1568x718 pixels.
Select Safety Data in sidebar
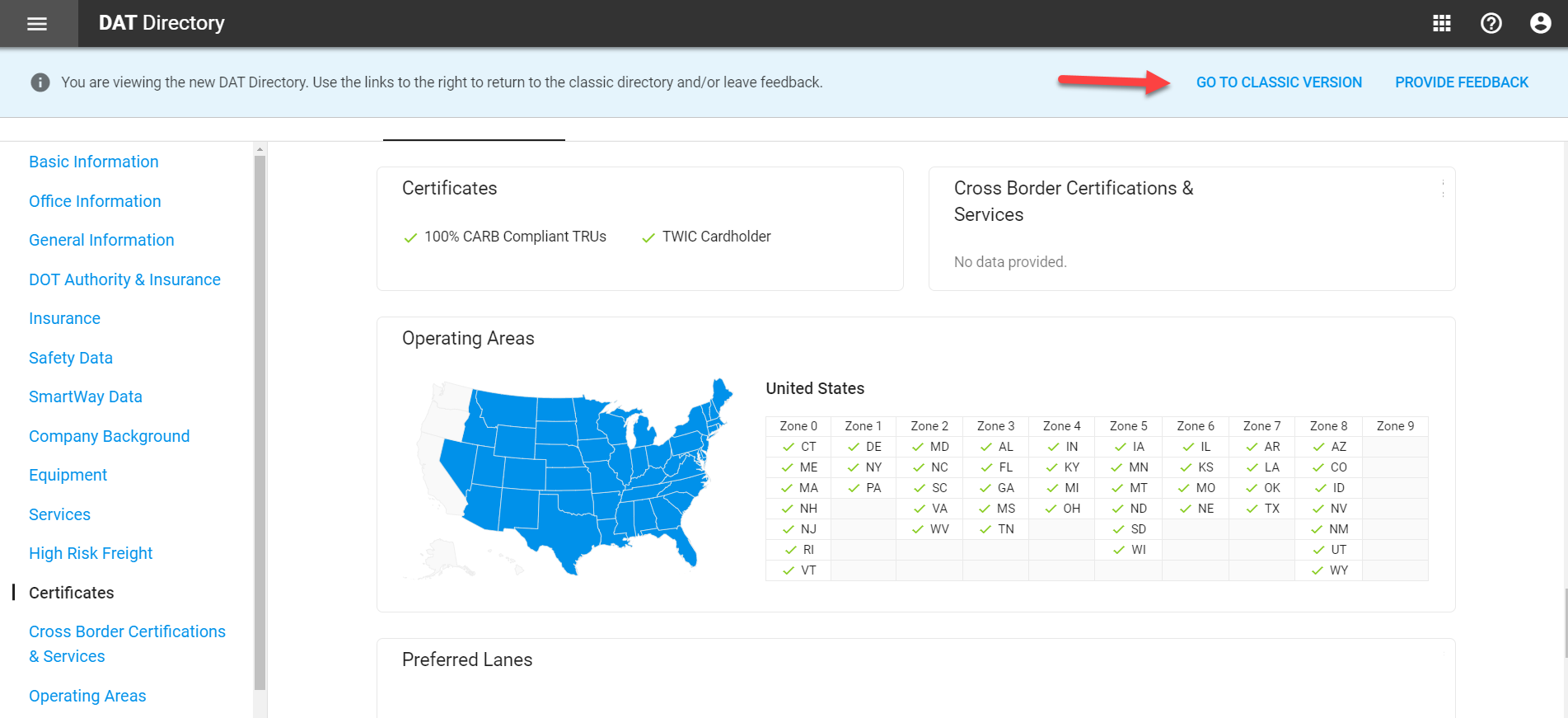pos(71,358)
